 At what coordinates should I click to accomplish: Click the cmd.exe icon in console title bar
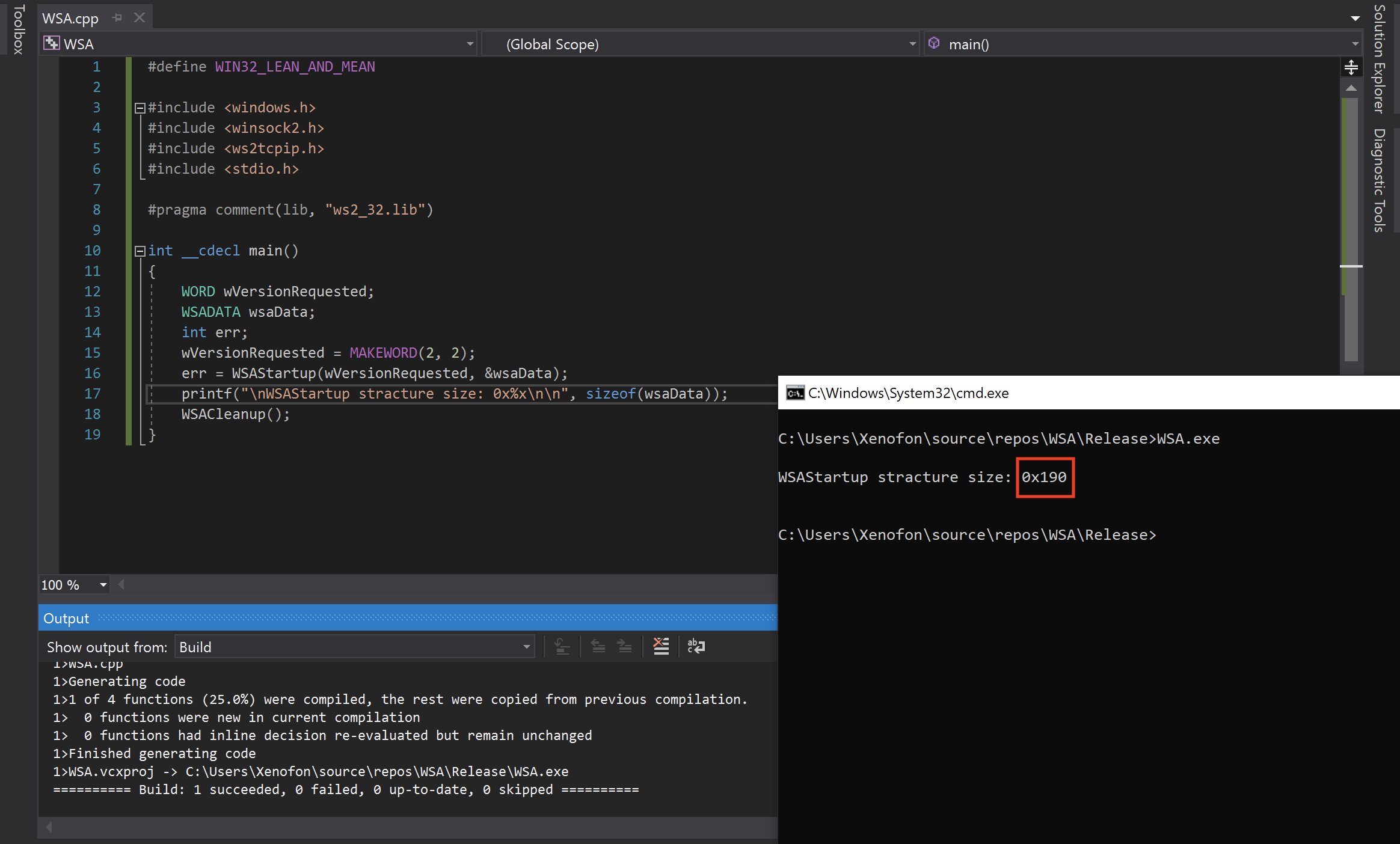794,393
